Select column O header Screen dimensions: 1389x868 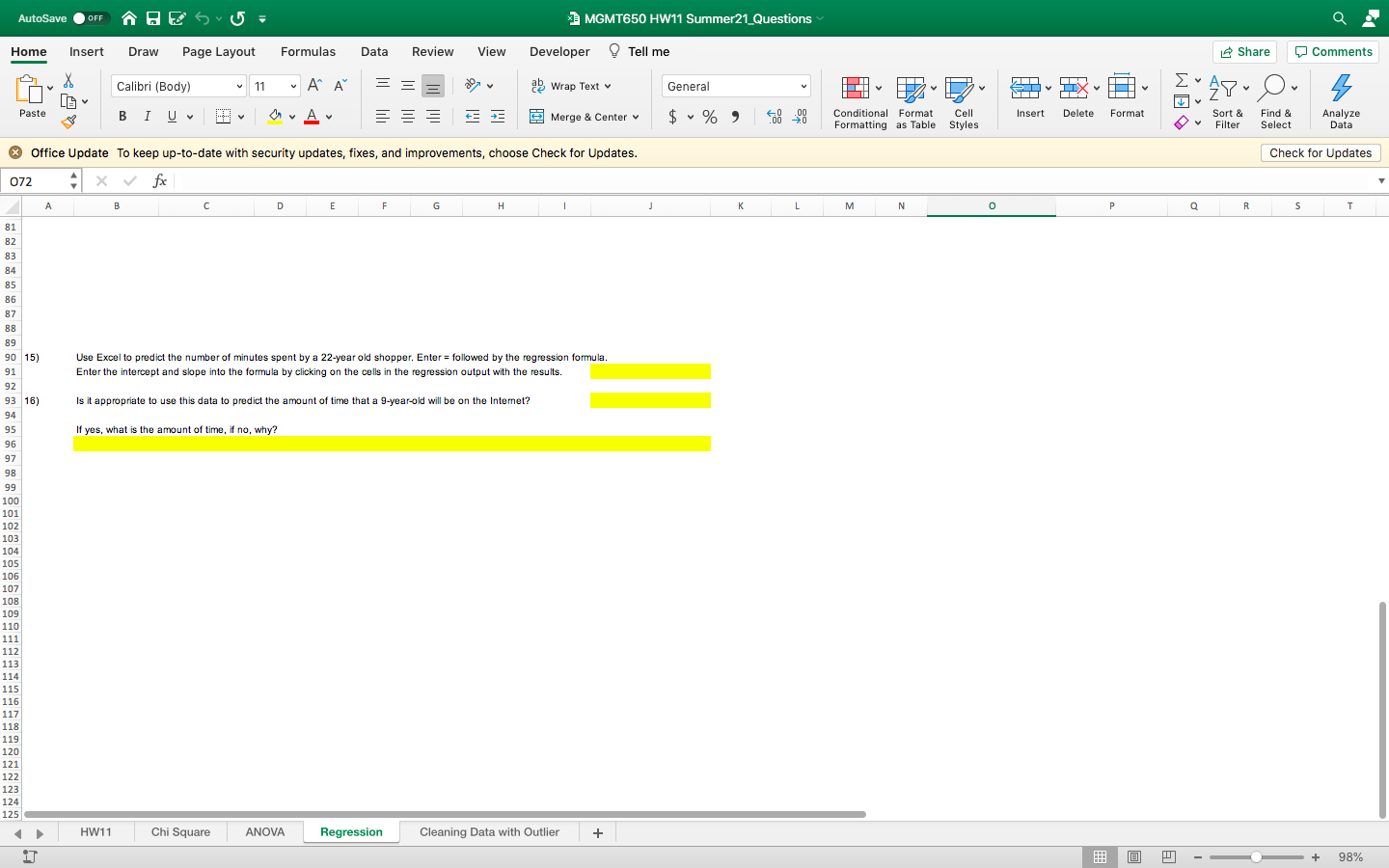point(992,205)
